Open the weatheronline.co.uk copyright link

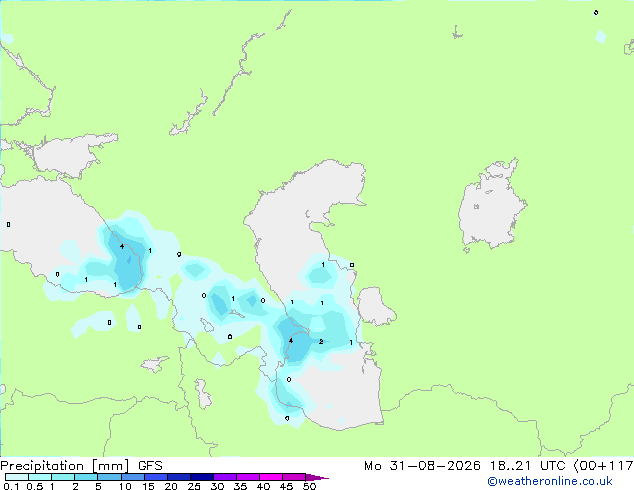pos(549,481)
